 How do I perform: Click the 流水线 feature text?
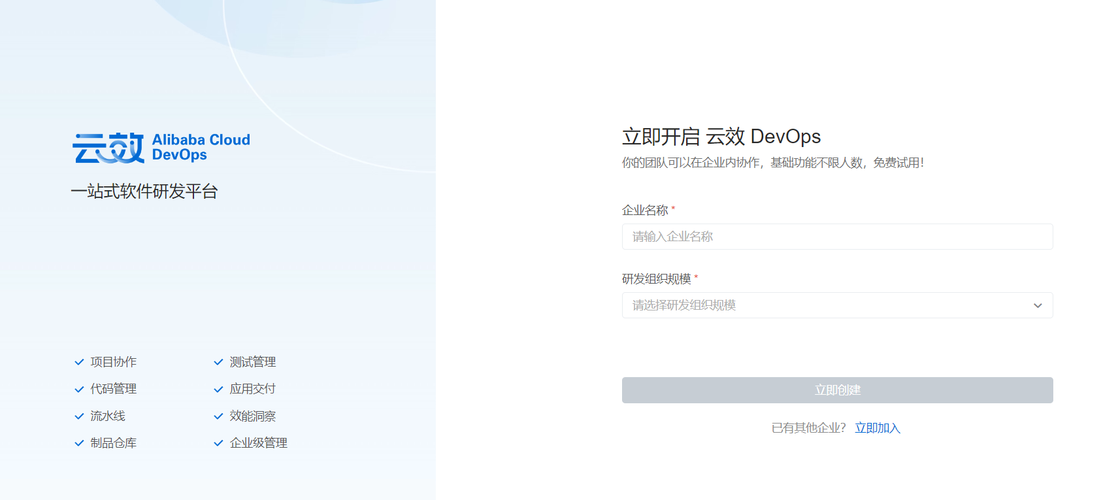[x=108, y=417]
